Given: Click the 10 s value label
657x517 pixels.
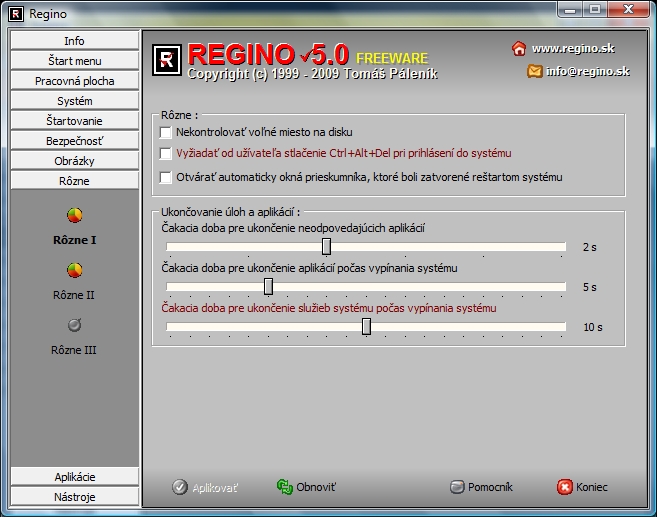Looking at the screenshot, I should [592, 327].
